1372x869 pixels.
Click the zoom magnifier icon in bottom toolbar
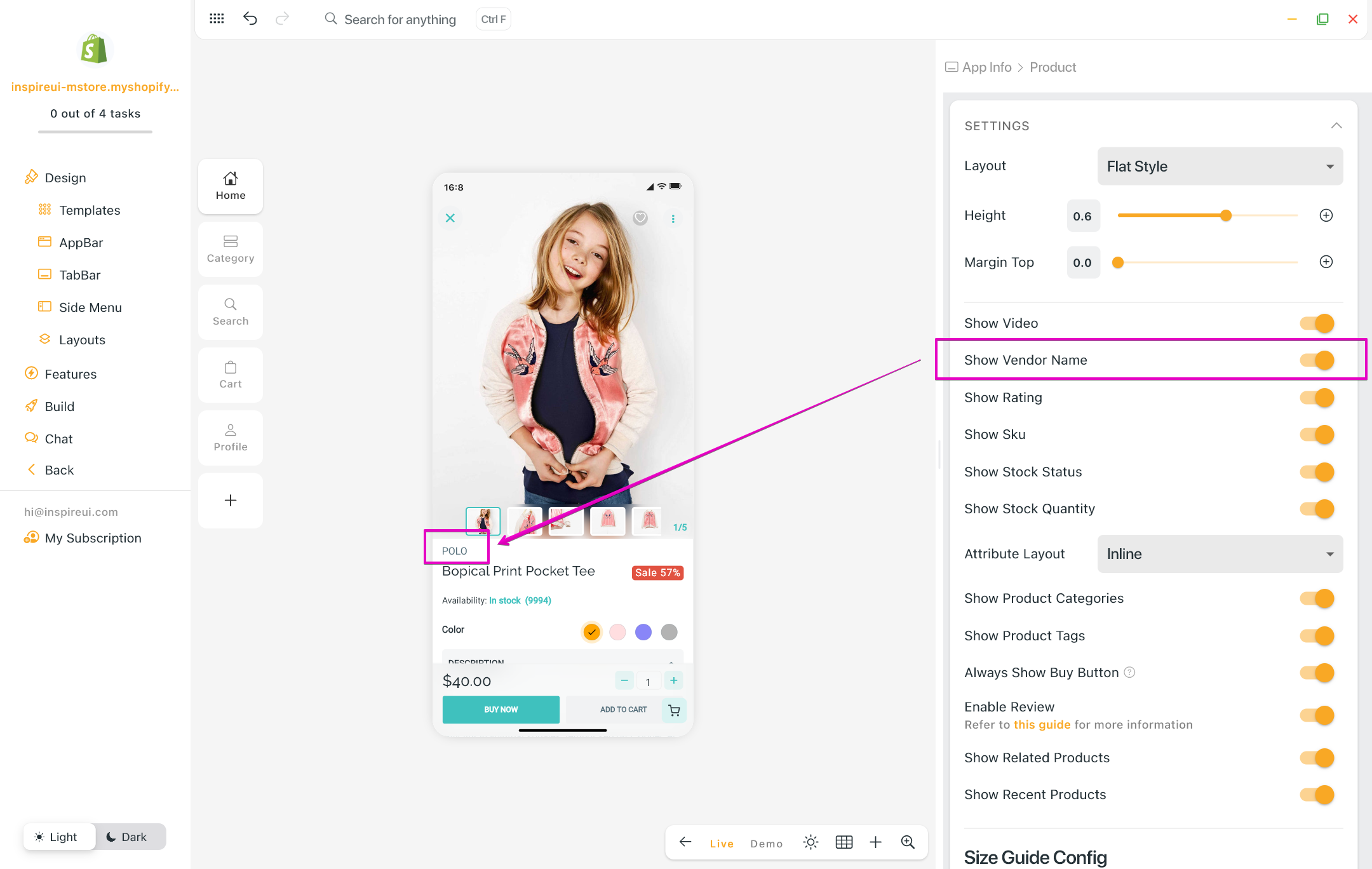coord(908,842)
